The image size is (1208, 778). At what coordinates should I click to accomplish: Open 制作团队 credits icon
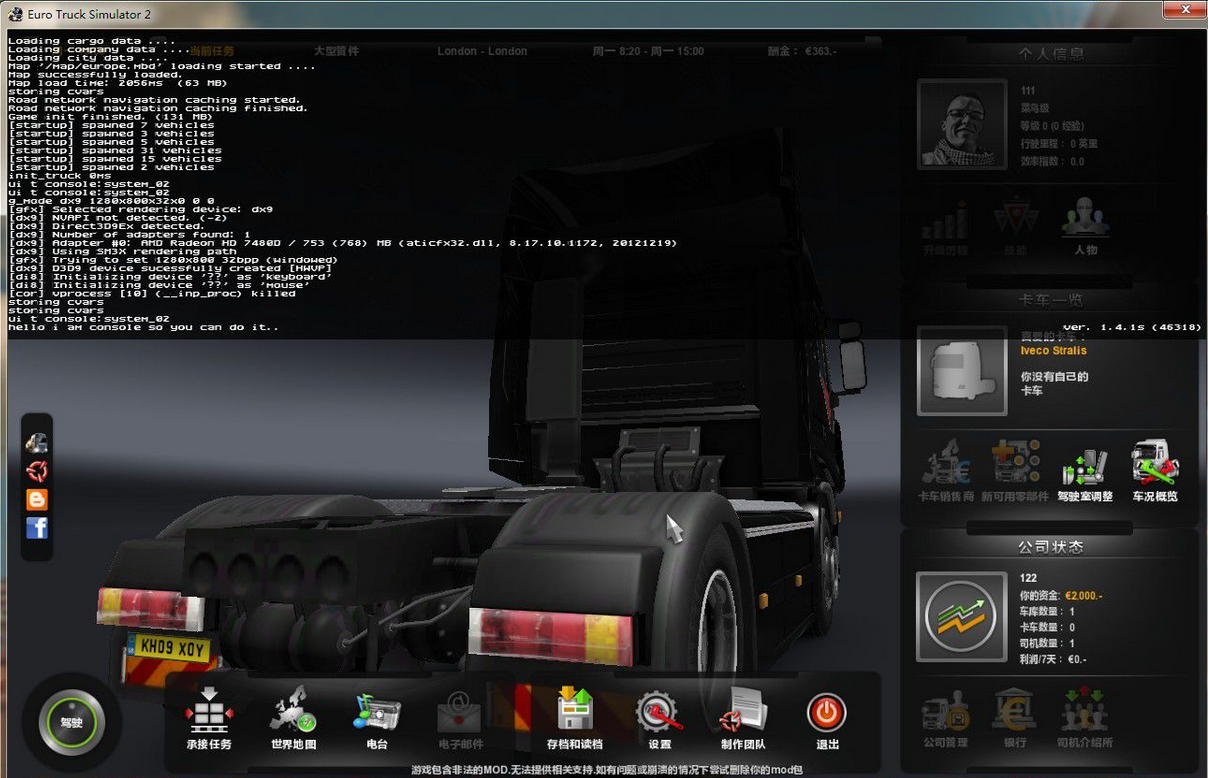click(743, 718)
